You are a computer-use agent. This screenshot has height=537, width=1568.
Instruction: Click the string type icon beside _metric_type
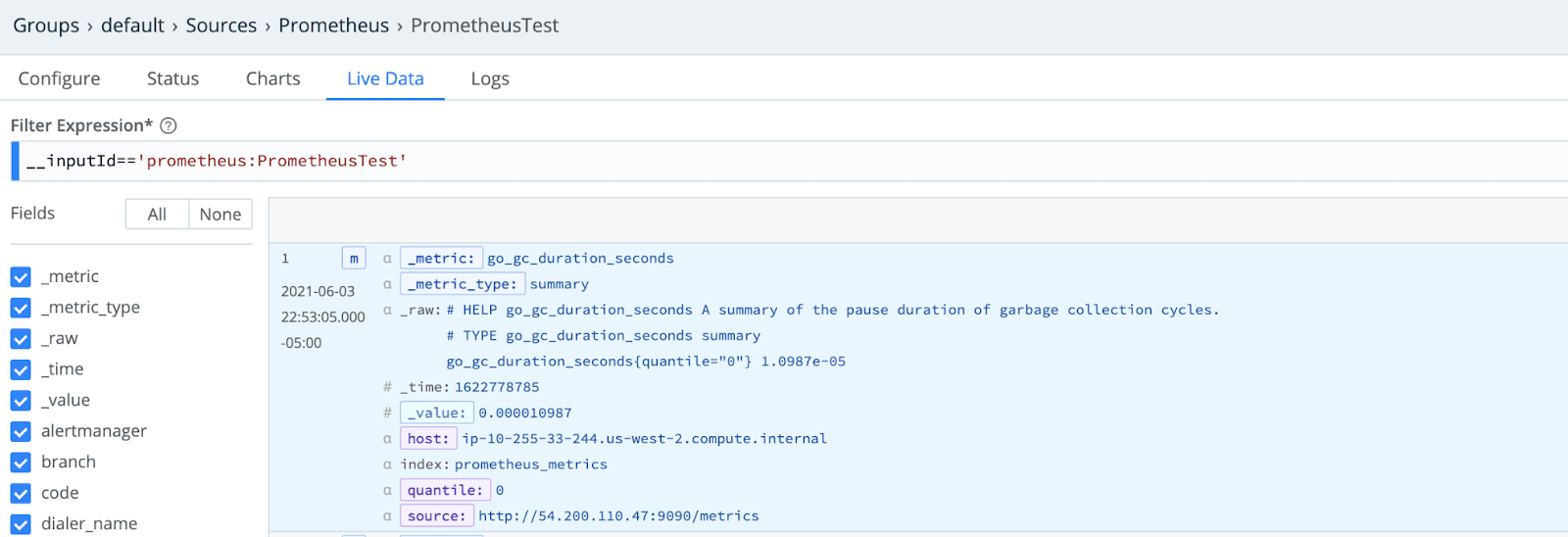pos(387,284)
